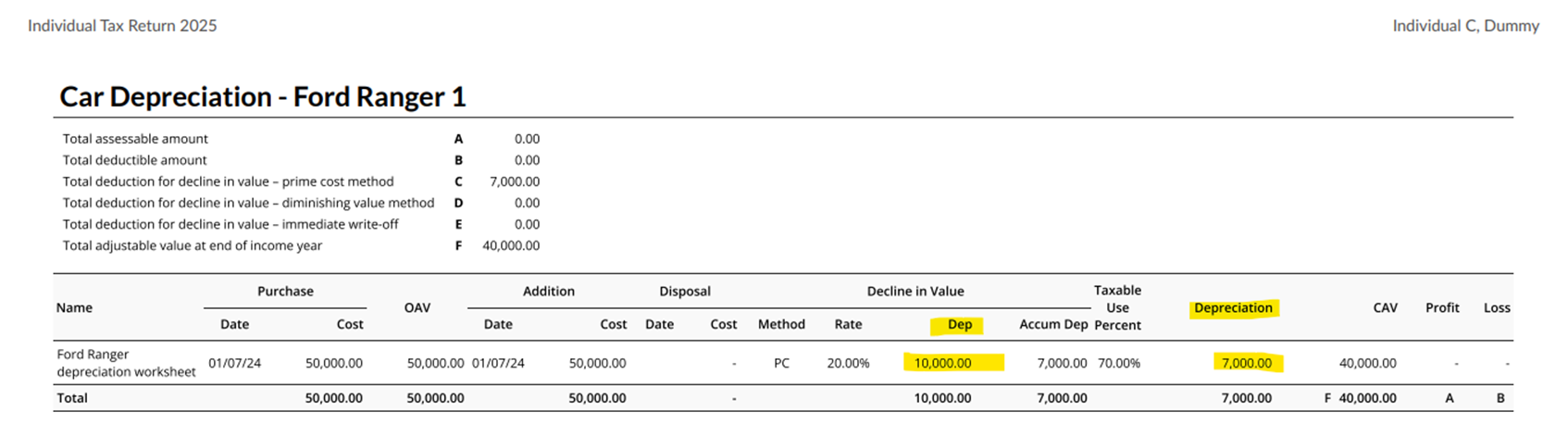Click the Ford Ranger purchase cost 50,000.00
Image resolution: width=1568 pixels, height=436 pixels.
334,363
